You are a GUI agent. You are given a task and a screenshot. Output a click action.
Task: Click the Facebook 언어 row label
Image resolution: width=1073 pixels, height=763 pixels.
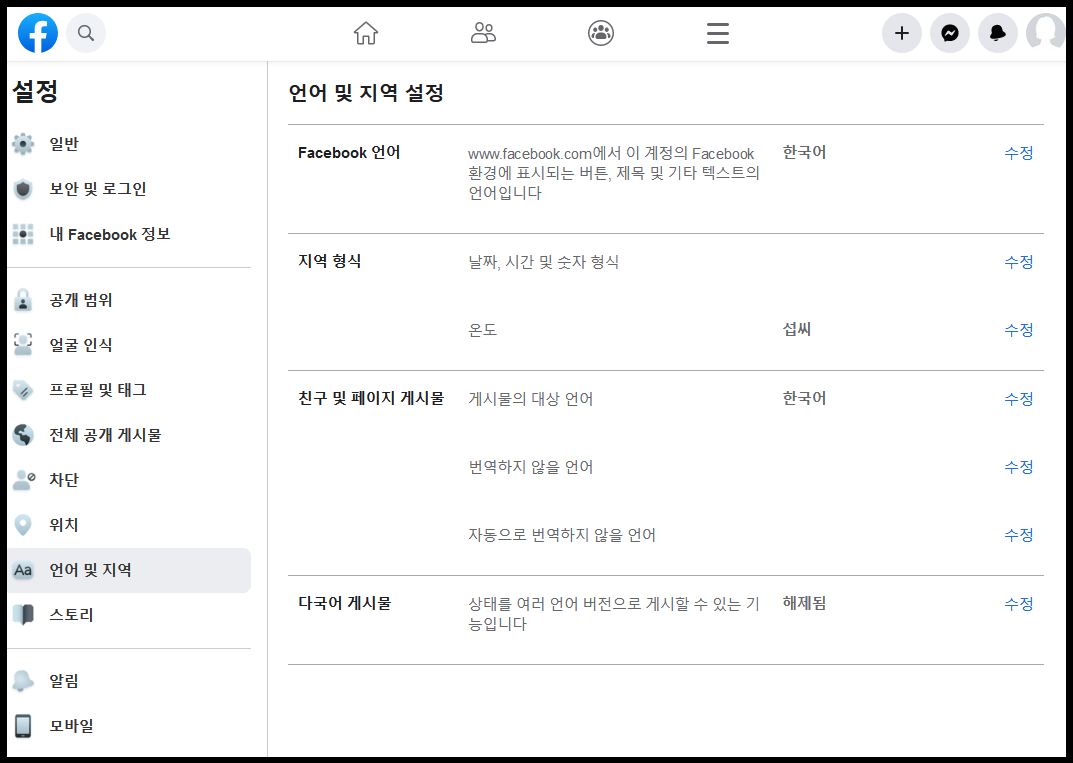point(349,153)
